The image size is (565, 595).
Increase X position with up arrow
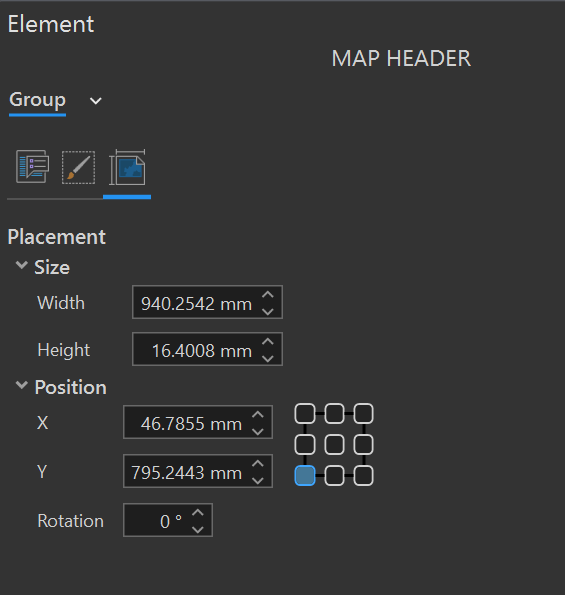point(258,414)
